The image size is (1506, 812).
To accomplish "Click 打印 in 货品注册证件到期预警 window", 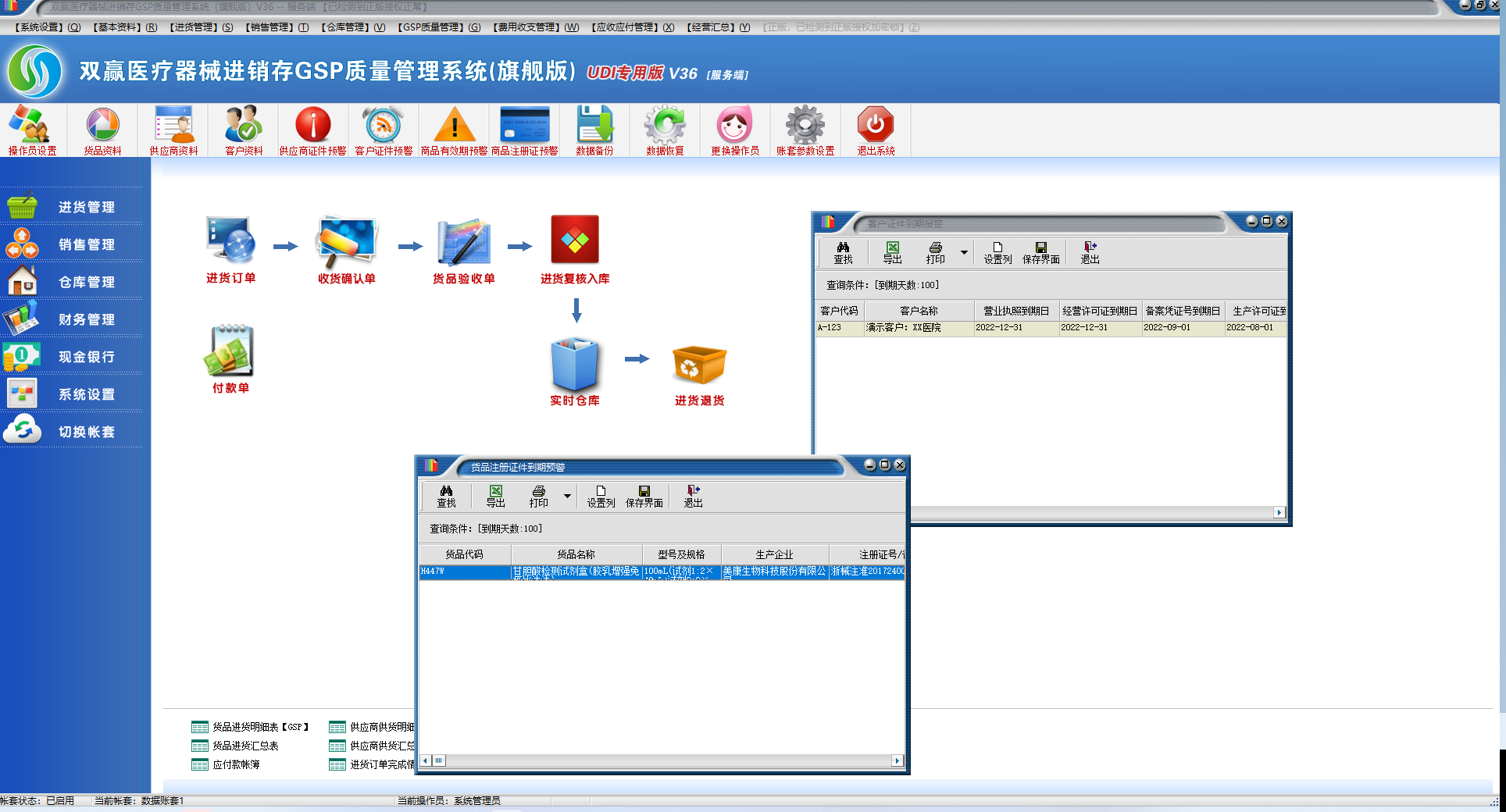I will pos(538,497).
